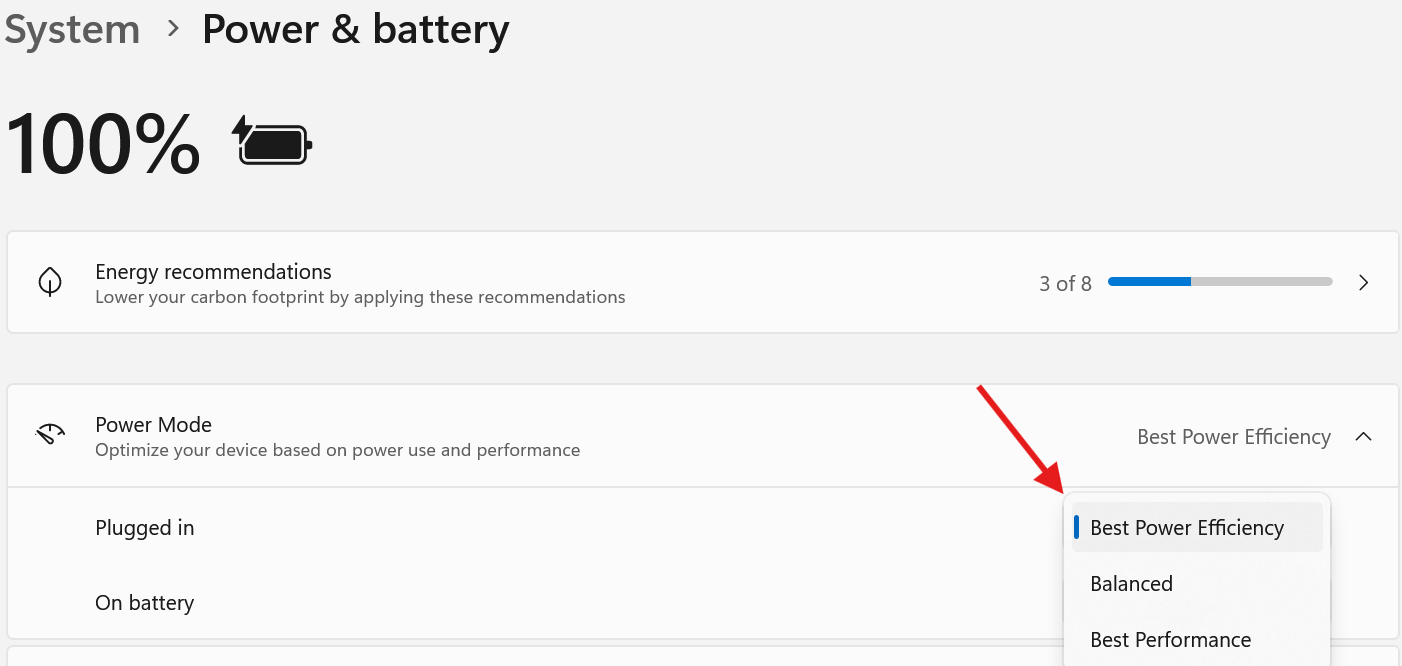The height and width of the screenshot is (666, 1402).
Task: Click the 100% battery level text
Action: point(104,143)
